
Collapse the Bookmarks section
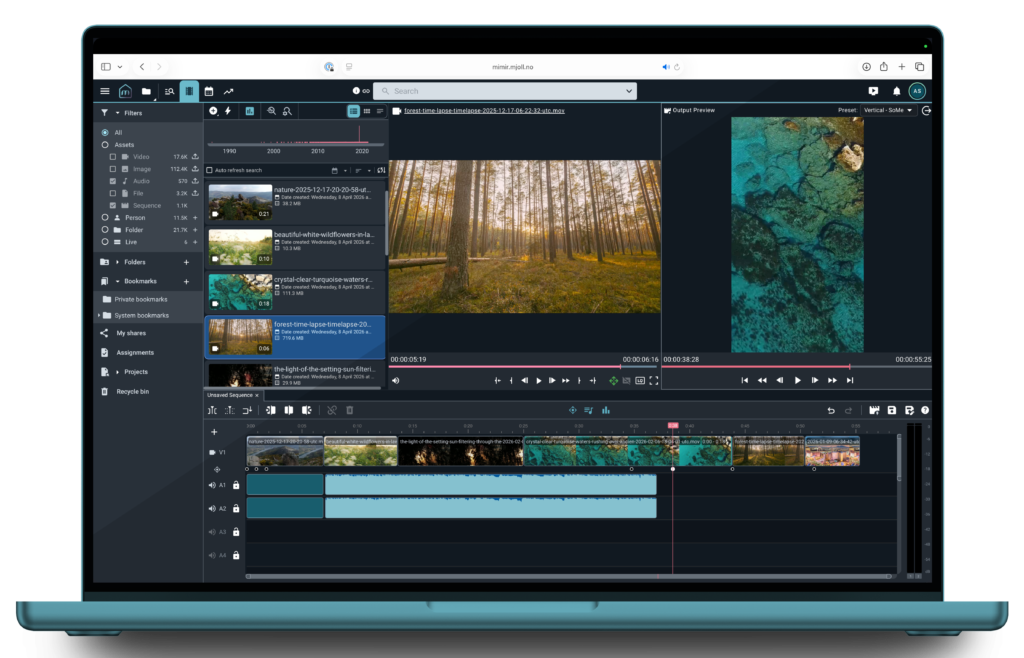click(x=118, y=281)
